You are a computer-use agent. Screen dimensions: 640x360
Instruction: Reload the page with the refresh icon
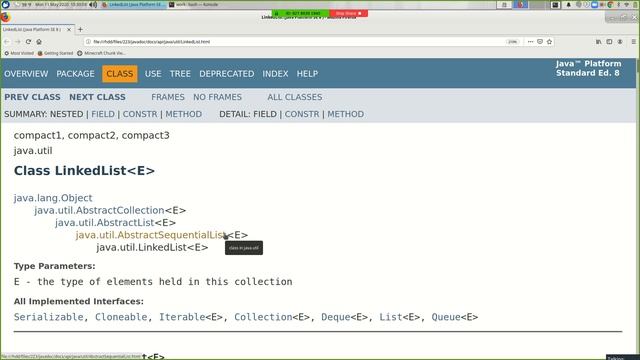pos(28,42)
